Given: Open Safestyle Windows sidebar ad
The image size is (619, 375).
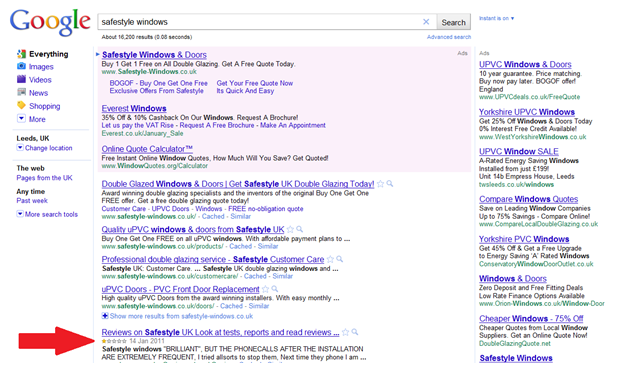Looking at the screenshot, I should pyautogui.click(x=516, y=358).
